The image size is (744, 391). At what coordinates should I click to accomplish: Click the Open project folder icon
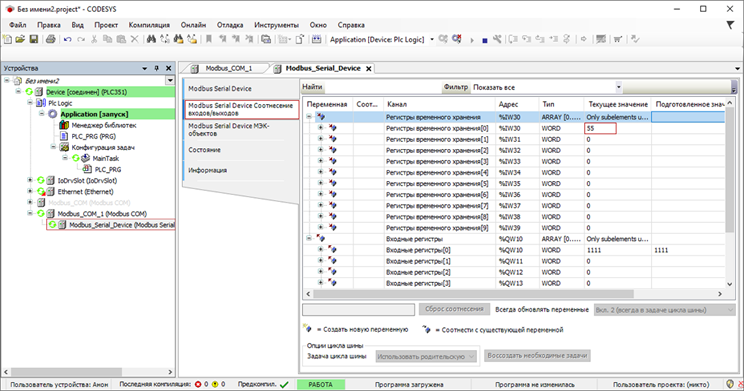coord(20,39)
